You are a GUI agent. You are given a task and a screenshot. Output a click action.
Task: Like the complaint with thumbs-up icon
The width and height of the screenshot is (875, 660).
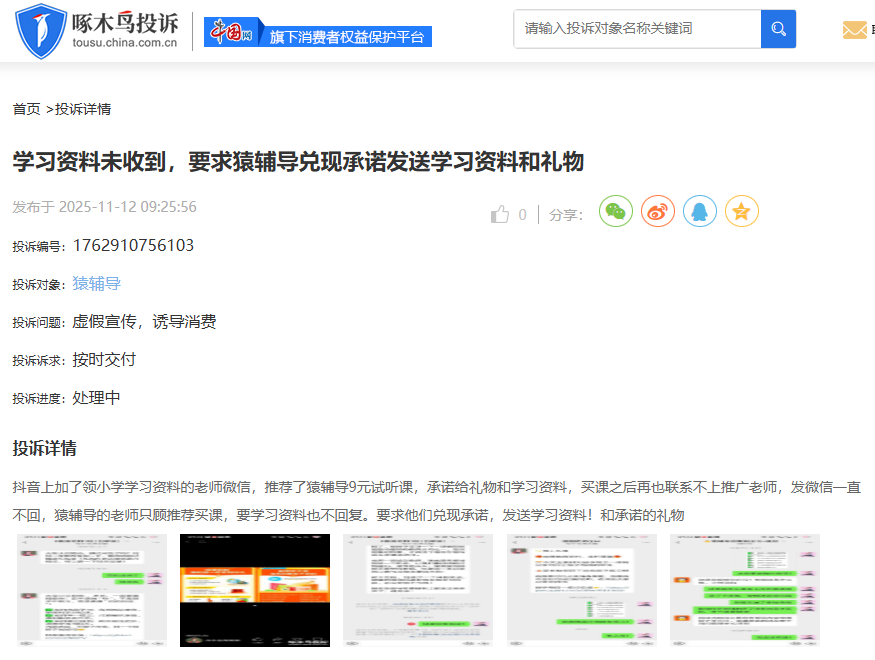(500, 214)
